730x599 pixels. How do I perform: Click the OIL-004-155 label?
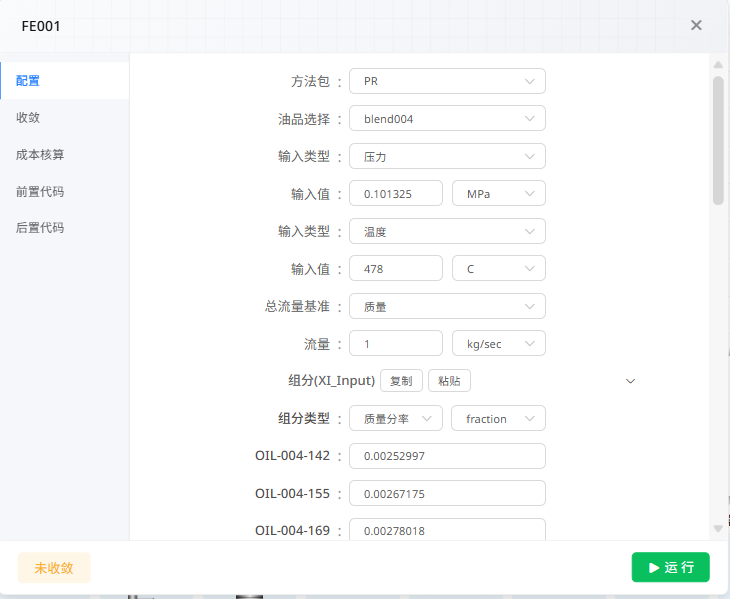[x=292, y=493]
